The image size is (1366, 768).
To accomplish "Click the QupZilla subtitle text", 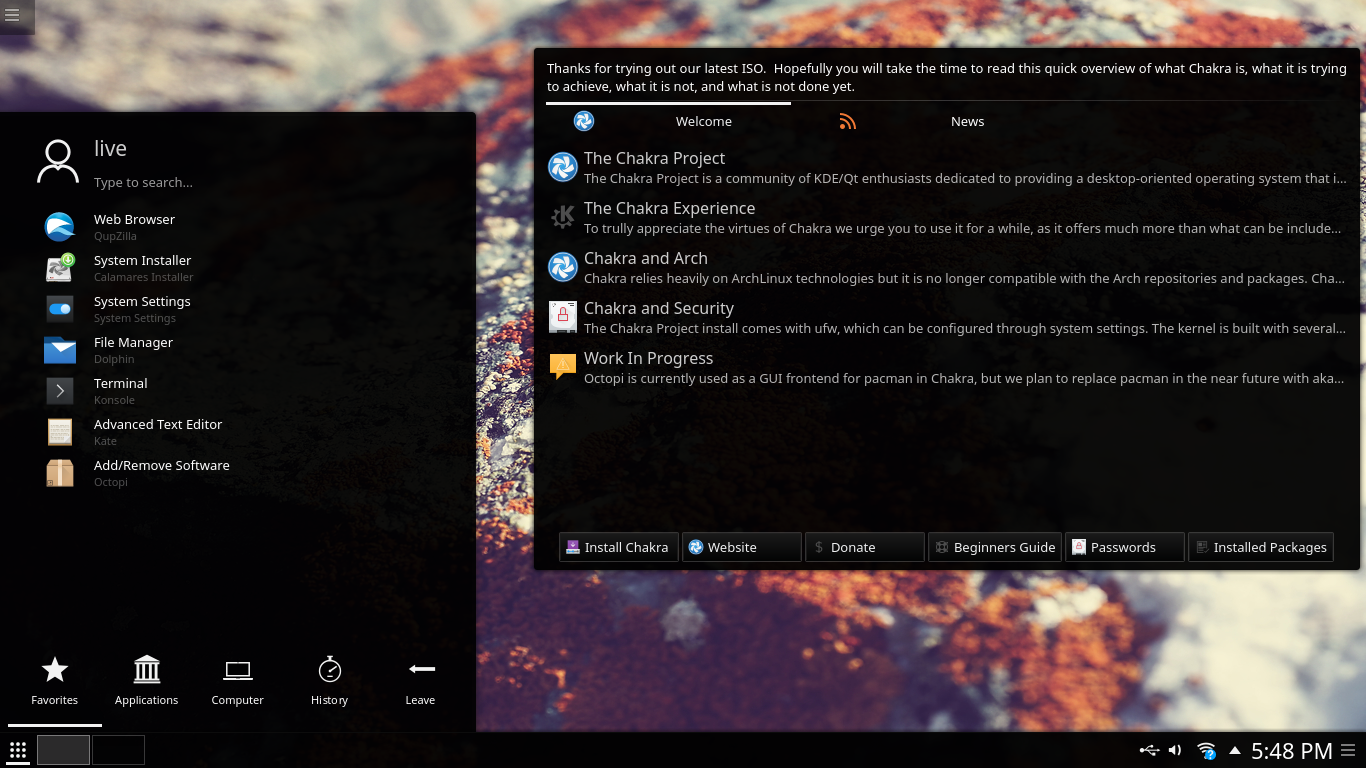I will click(114, 236).
